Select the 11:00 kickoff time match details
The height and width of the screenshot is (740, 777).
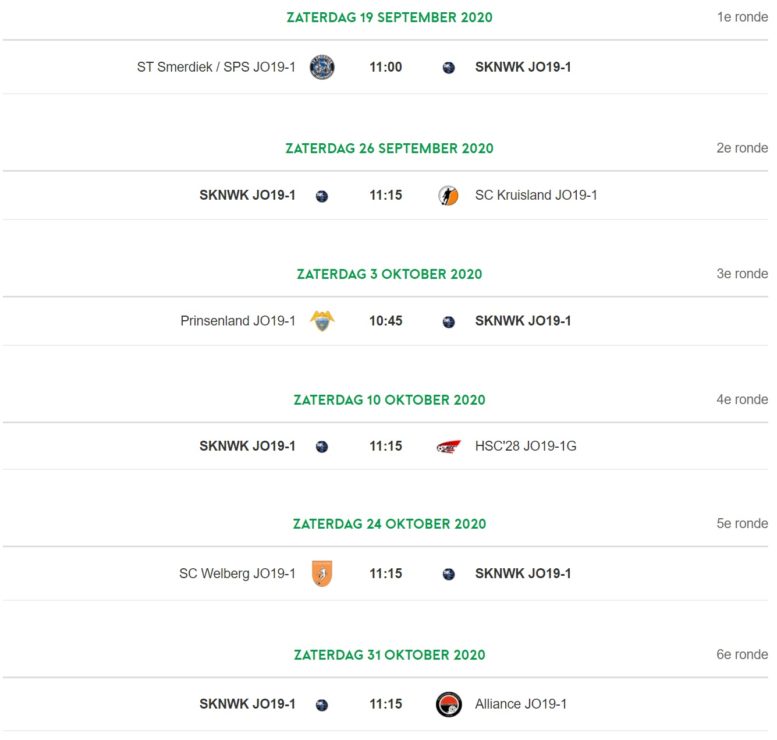(x=386, y=67)
